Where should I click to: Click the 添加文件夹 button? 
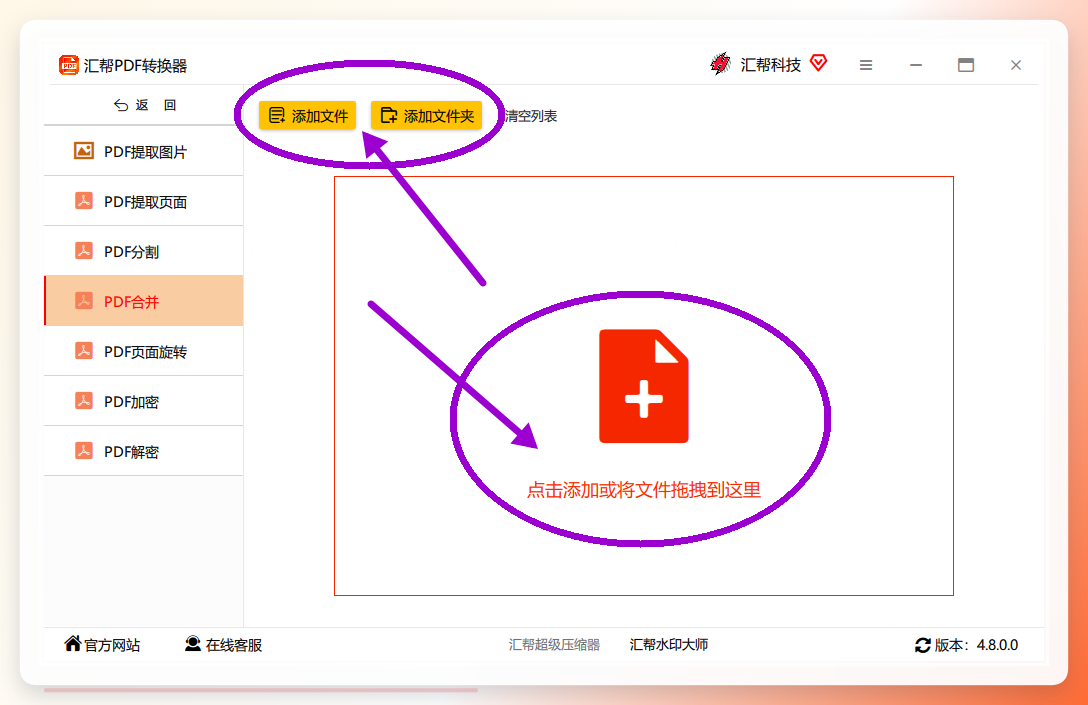coord(427,115)
